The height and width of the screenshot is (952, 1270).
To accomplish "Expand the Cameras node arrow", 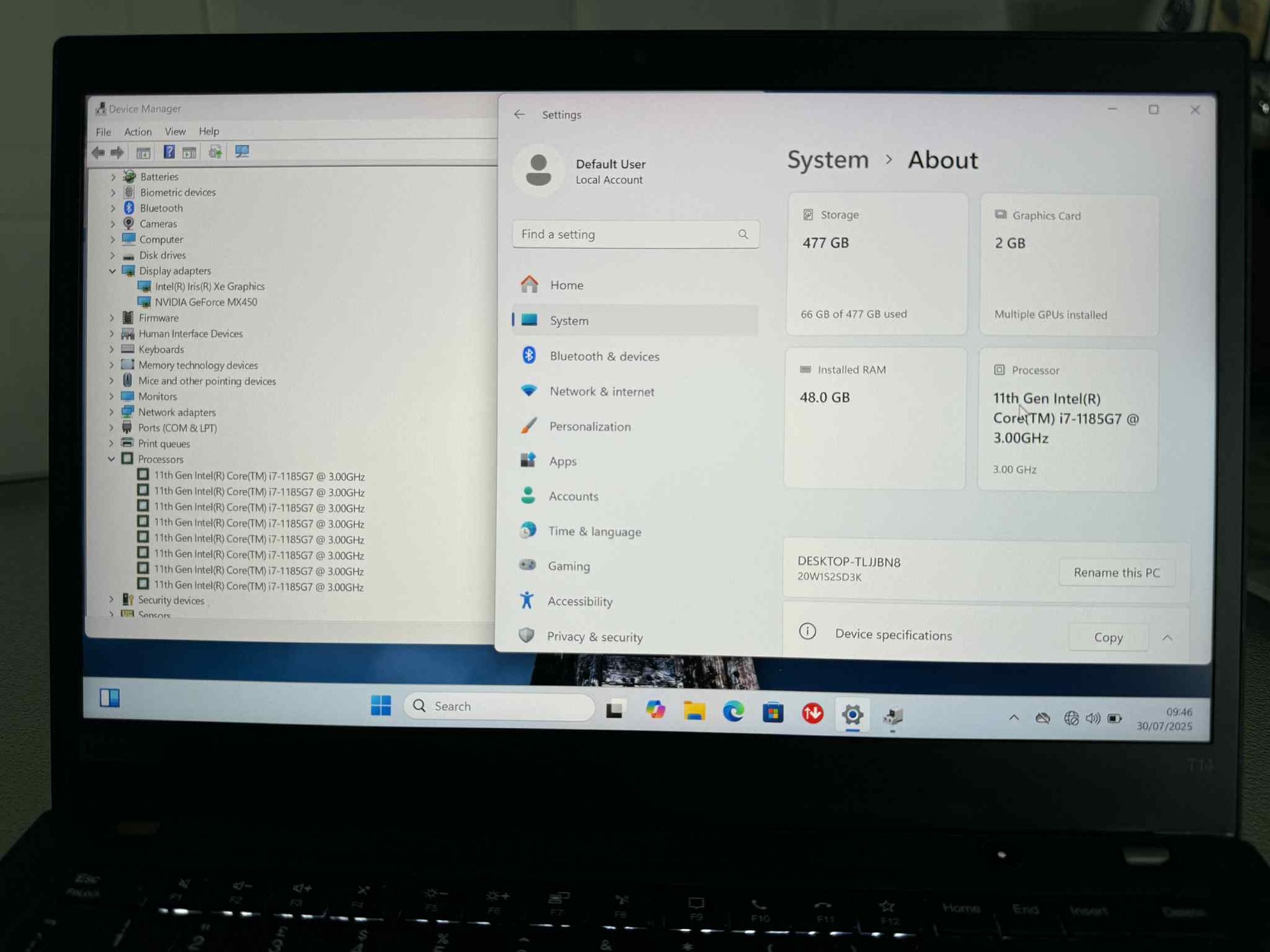I will [x=113, y=224].
